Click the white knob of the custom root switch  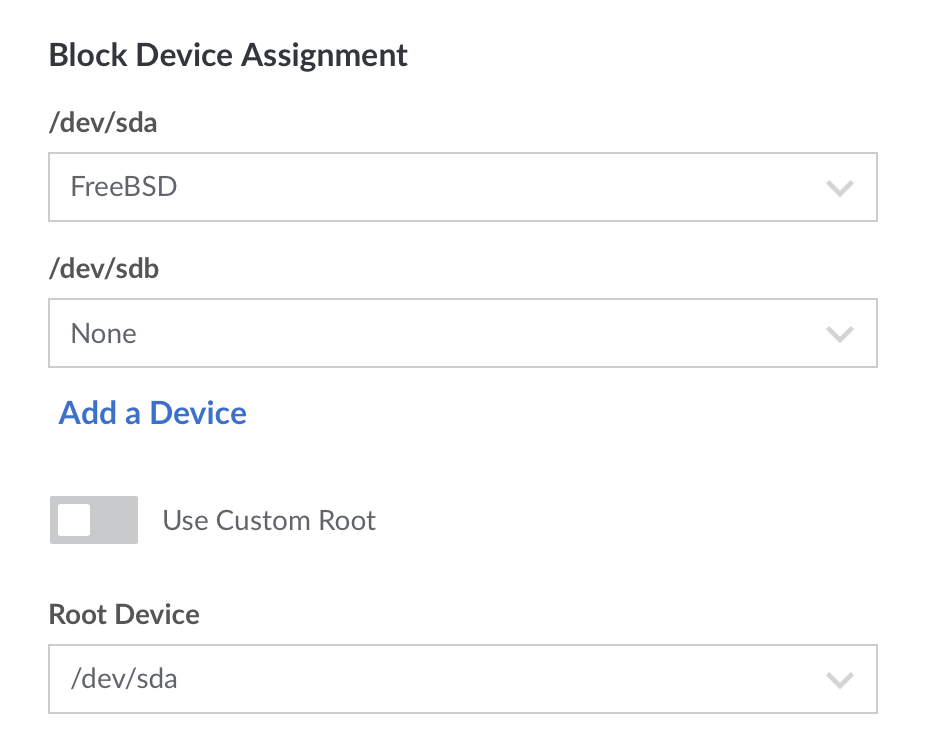75,520
